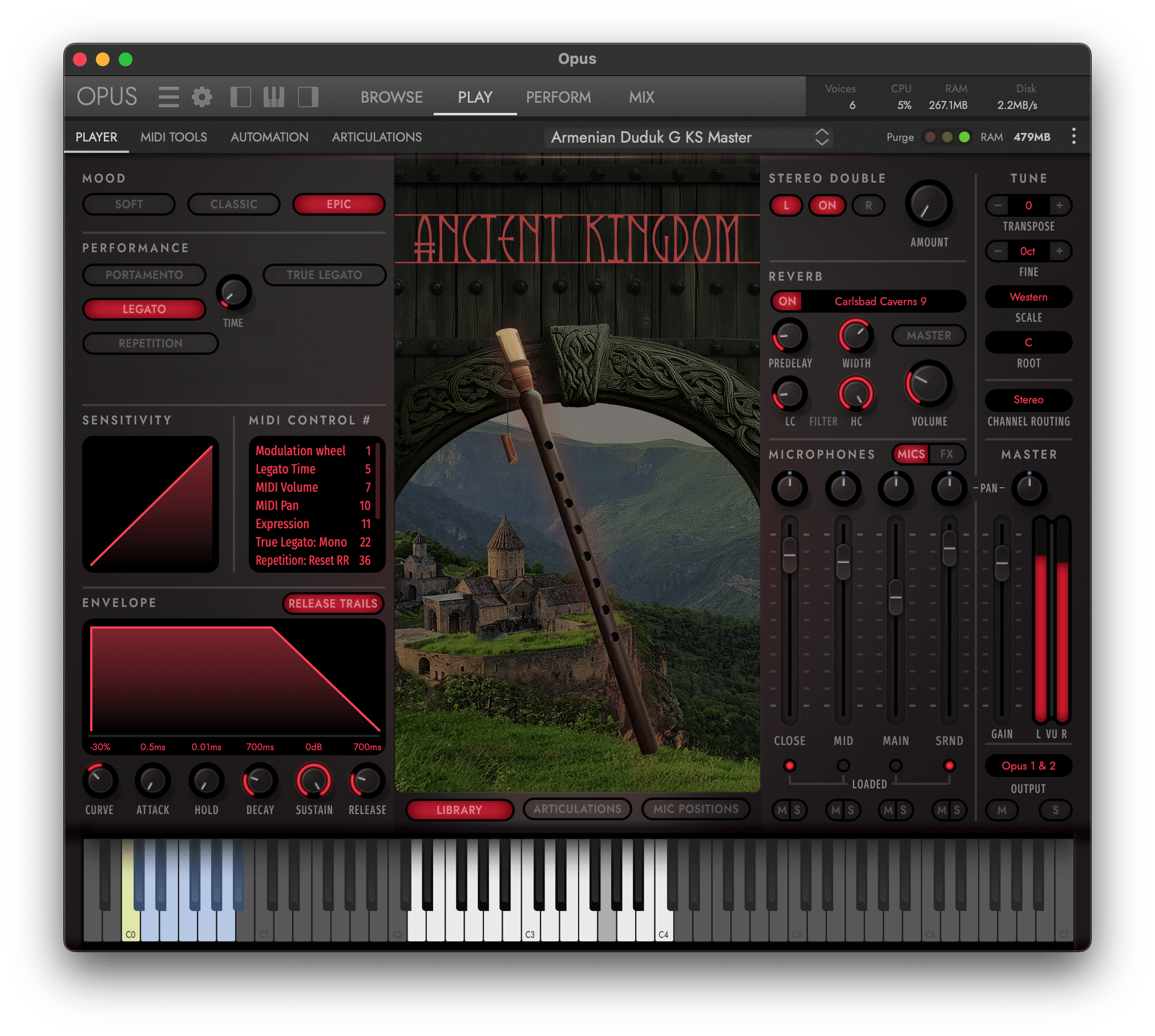Click the Reverb Predelay knob

pos(789,335)
